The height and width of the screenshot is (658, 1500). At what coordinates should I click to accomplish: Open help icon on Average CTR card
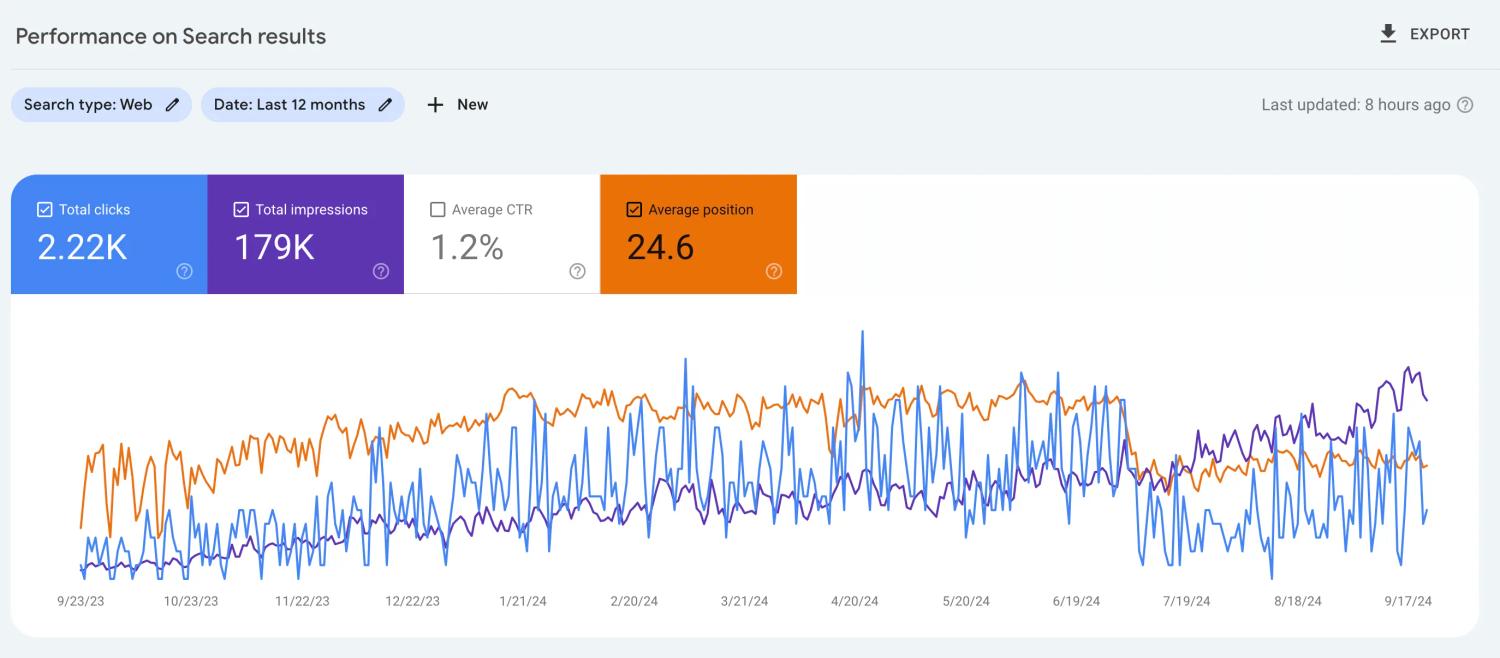coord(577,271)
